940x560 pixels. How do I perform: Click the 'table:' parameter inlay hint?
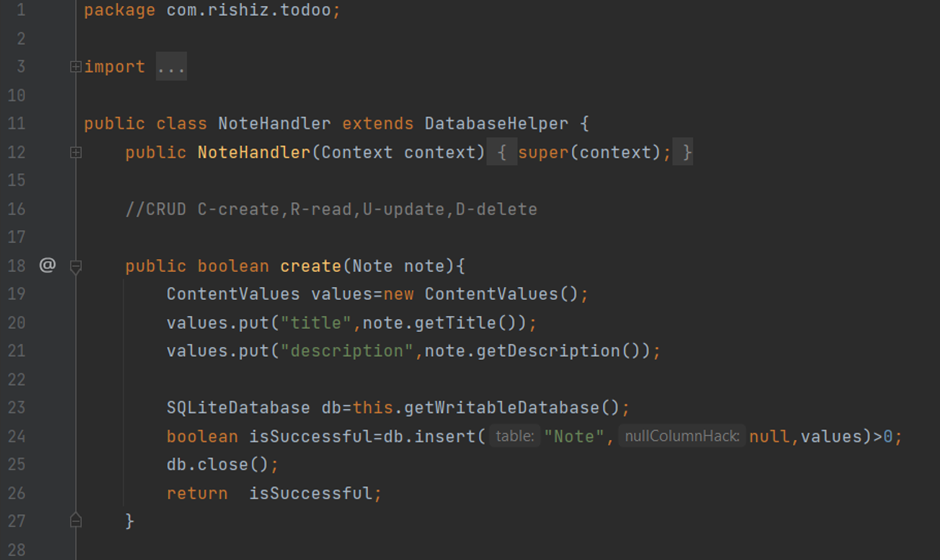(515, 436)
